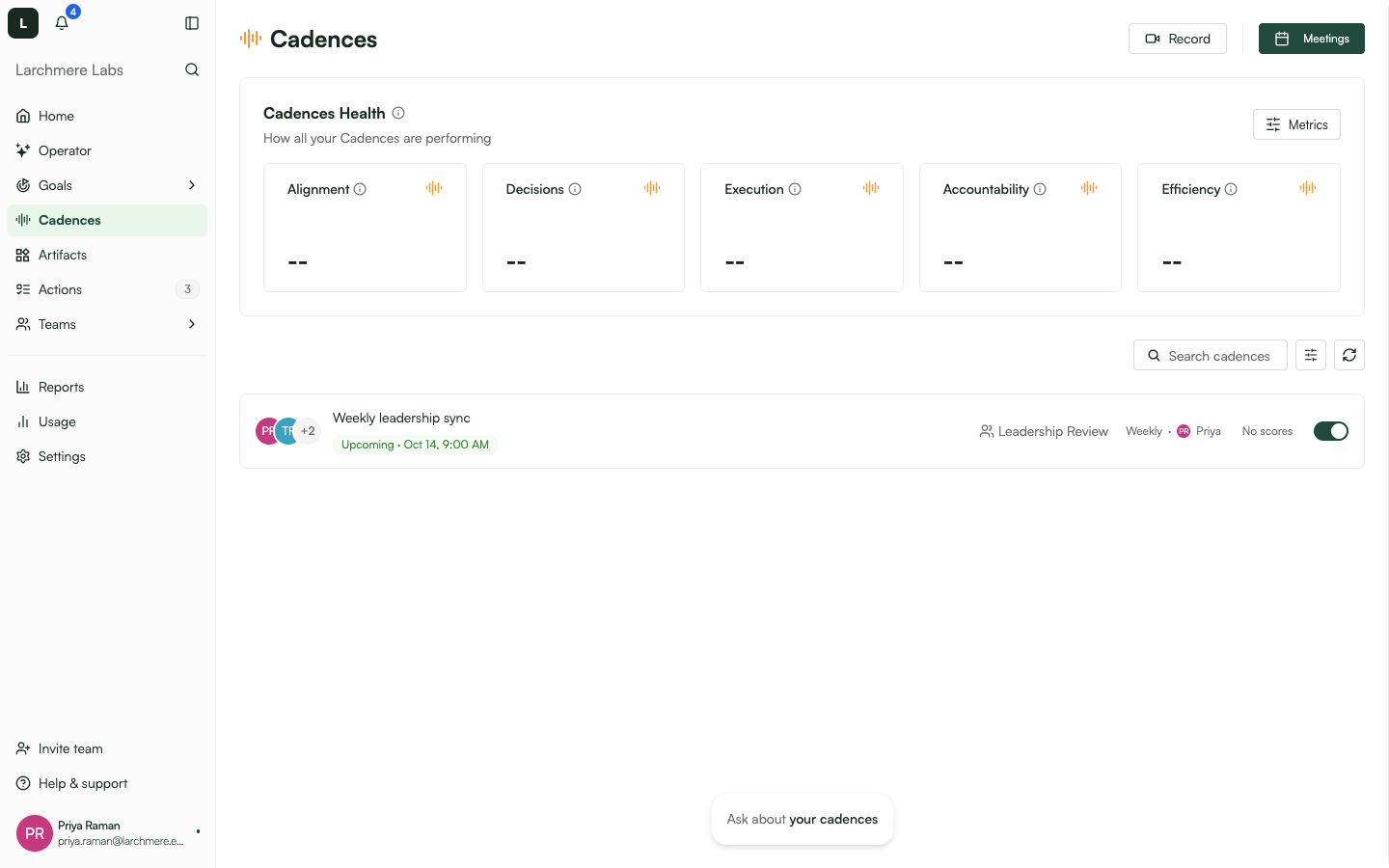Open Help & support

[x=107, y=783]
